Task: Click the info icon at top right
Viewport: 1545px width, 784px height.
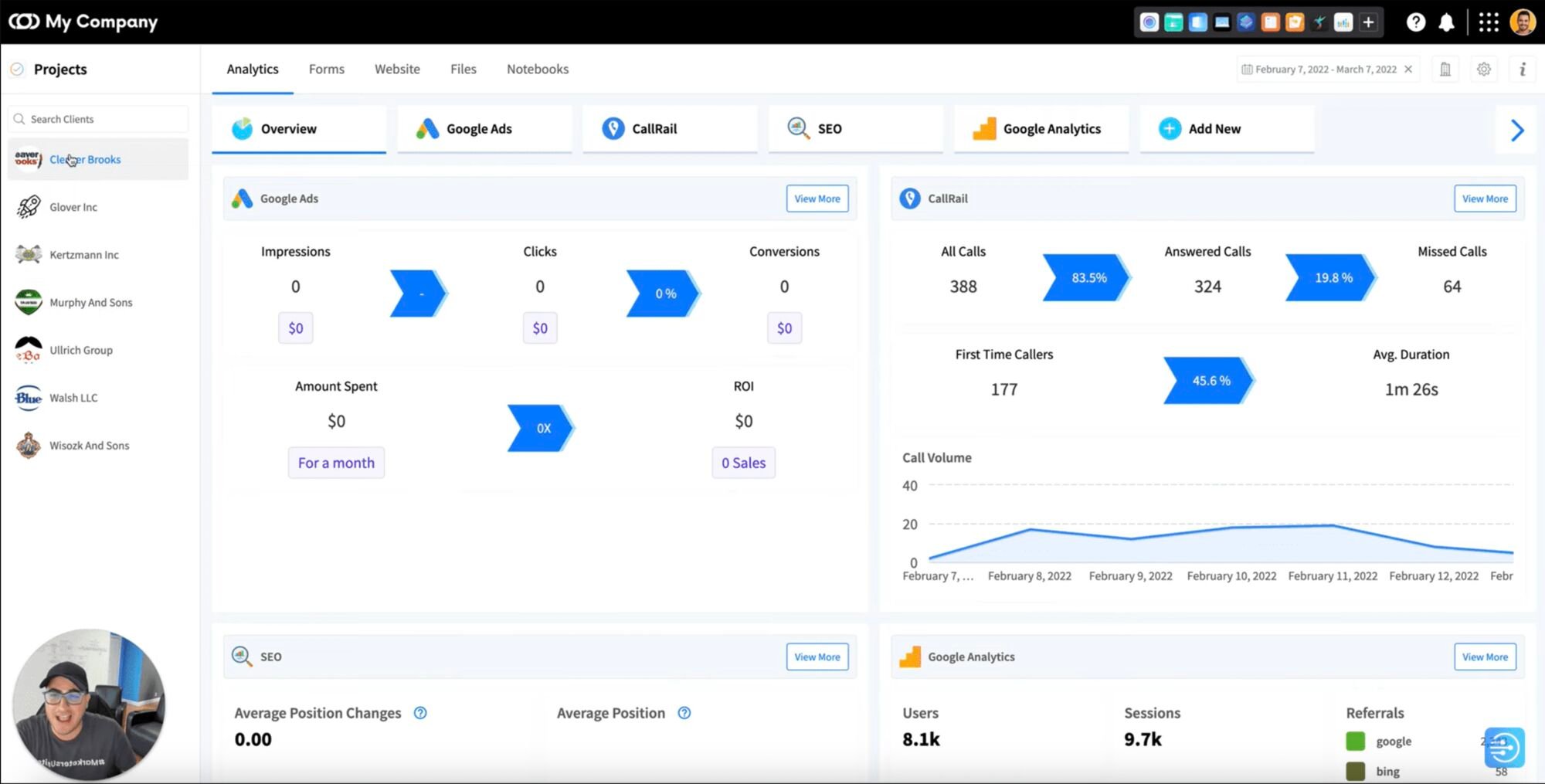Action: click(x=1522, y=70)
